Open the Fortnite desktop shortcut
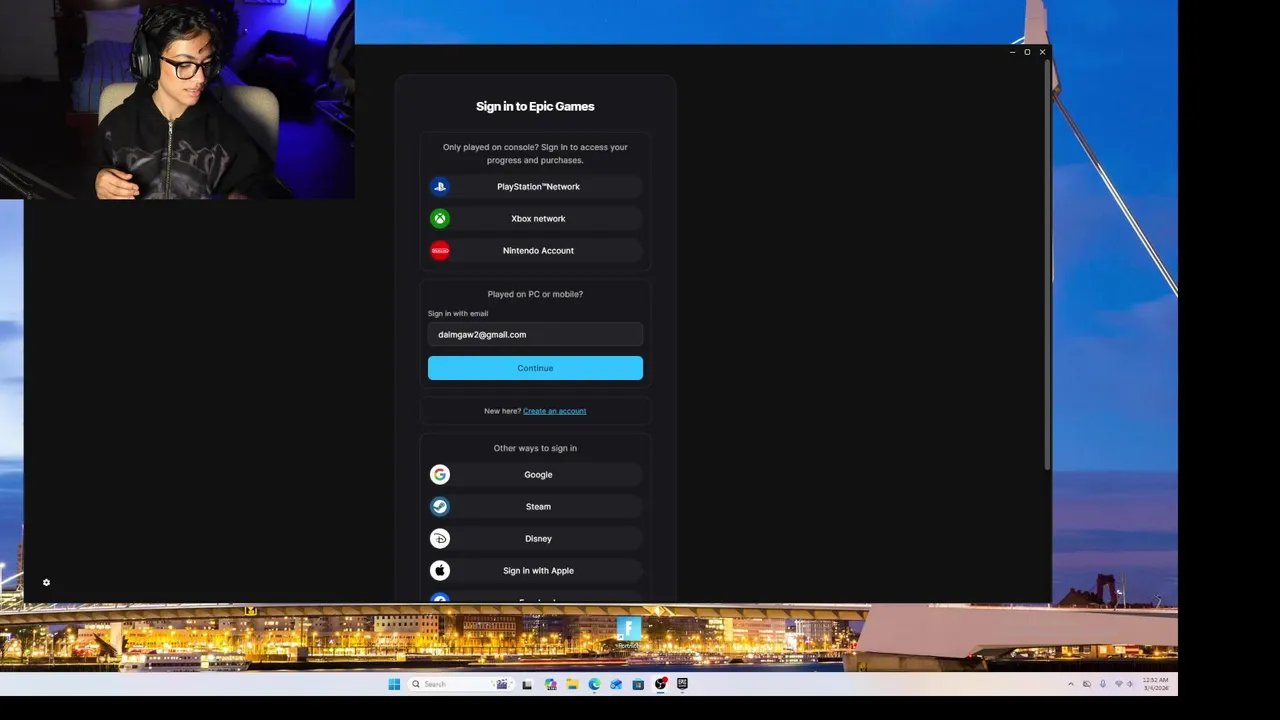This screenshot has width=1280, height=720. coord(628,633)
